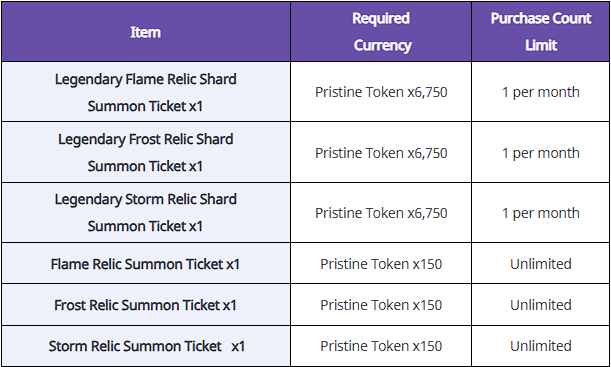611x367 pixels.
Task: Click Legendary Flame row's Pristine Token x6,750 price
Action: click(x=381, y=92)
